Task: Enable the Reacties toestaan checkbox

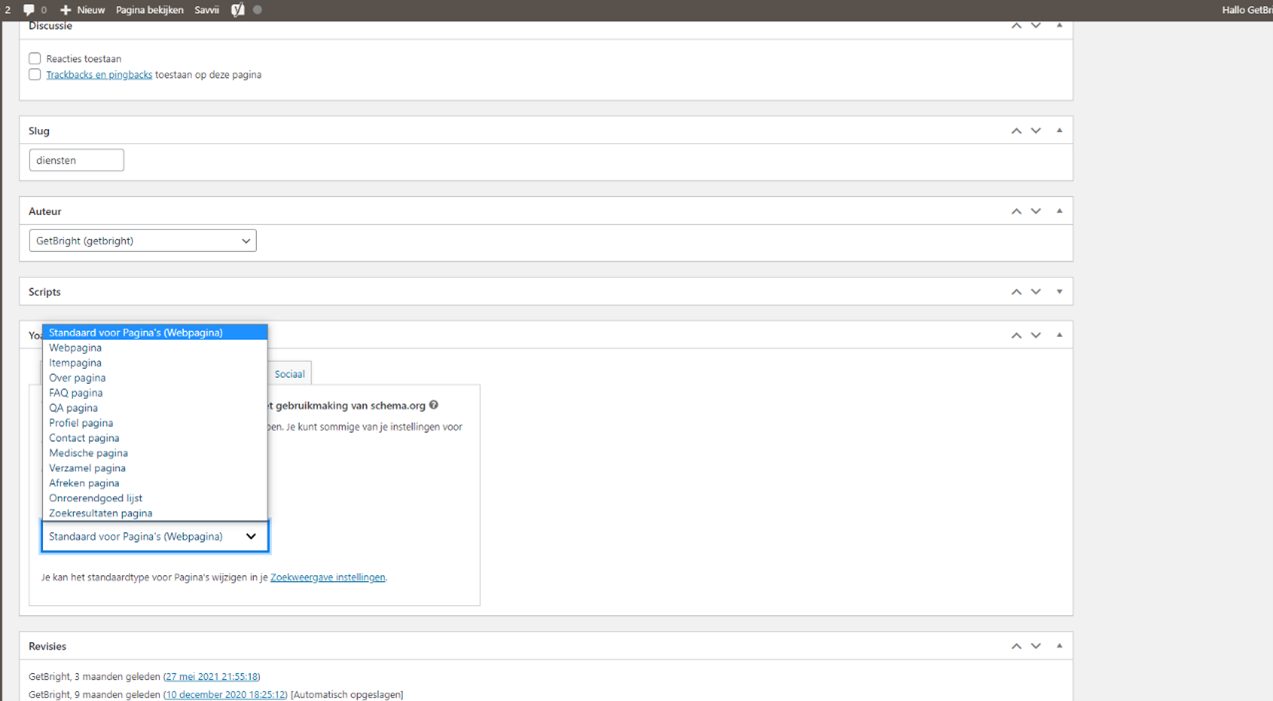Action: click(34, 58)
